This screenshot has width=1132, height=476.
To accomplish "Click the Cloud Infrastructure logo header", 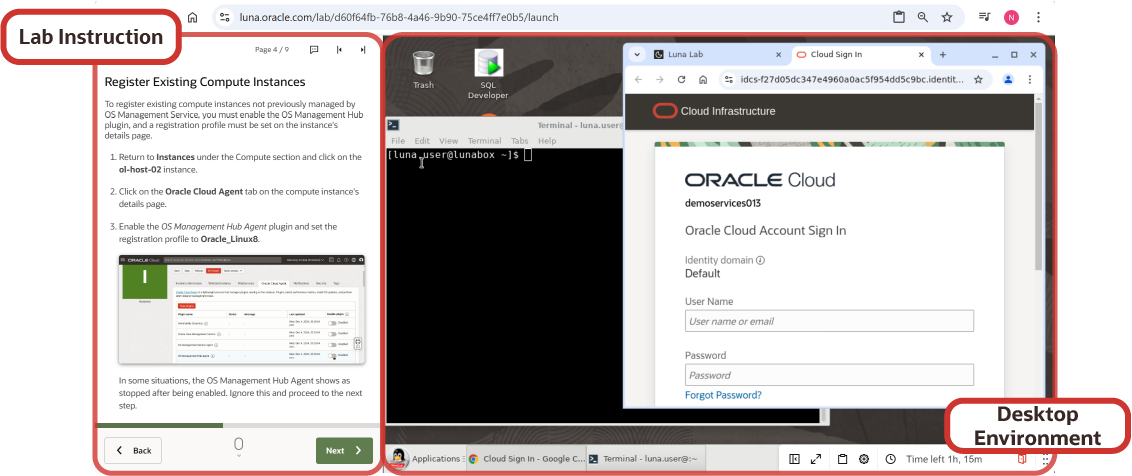I will 714,111.
